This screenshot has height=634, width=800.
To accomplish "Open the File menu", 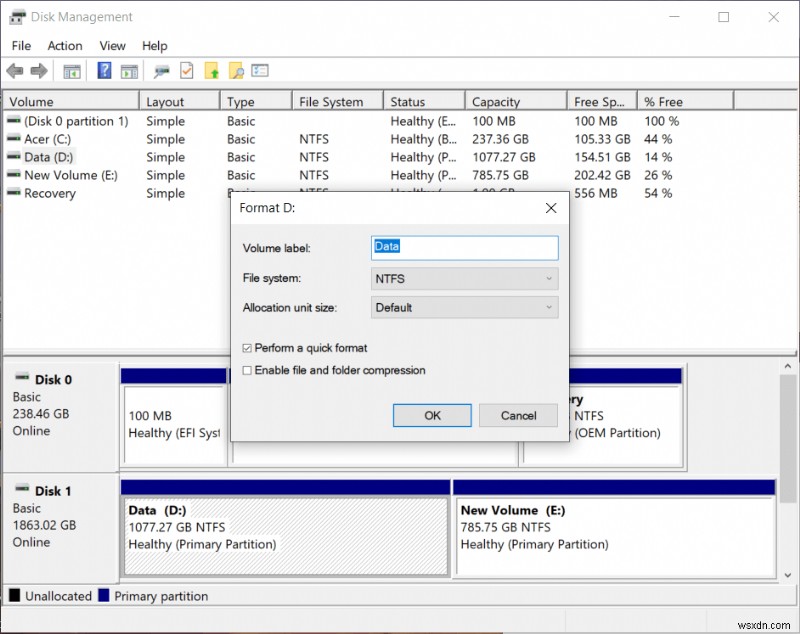I will point(21,46).
